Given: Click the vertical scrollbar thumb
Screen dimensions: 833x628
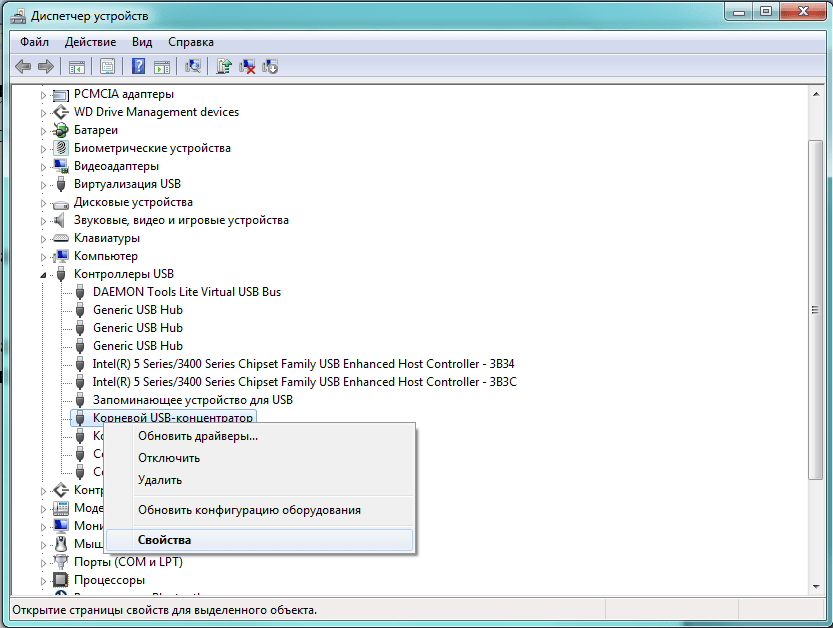Looking at the screenshot, I should 815,310.
